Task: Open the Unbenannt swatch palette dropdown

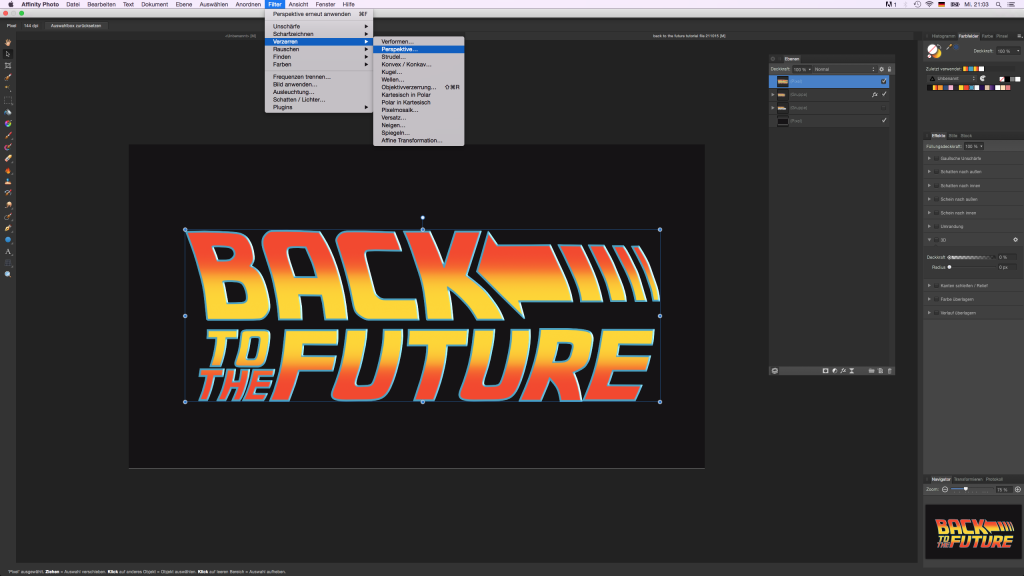Action: click(953, 78)
